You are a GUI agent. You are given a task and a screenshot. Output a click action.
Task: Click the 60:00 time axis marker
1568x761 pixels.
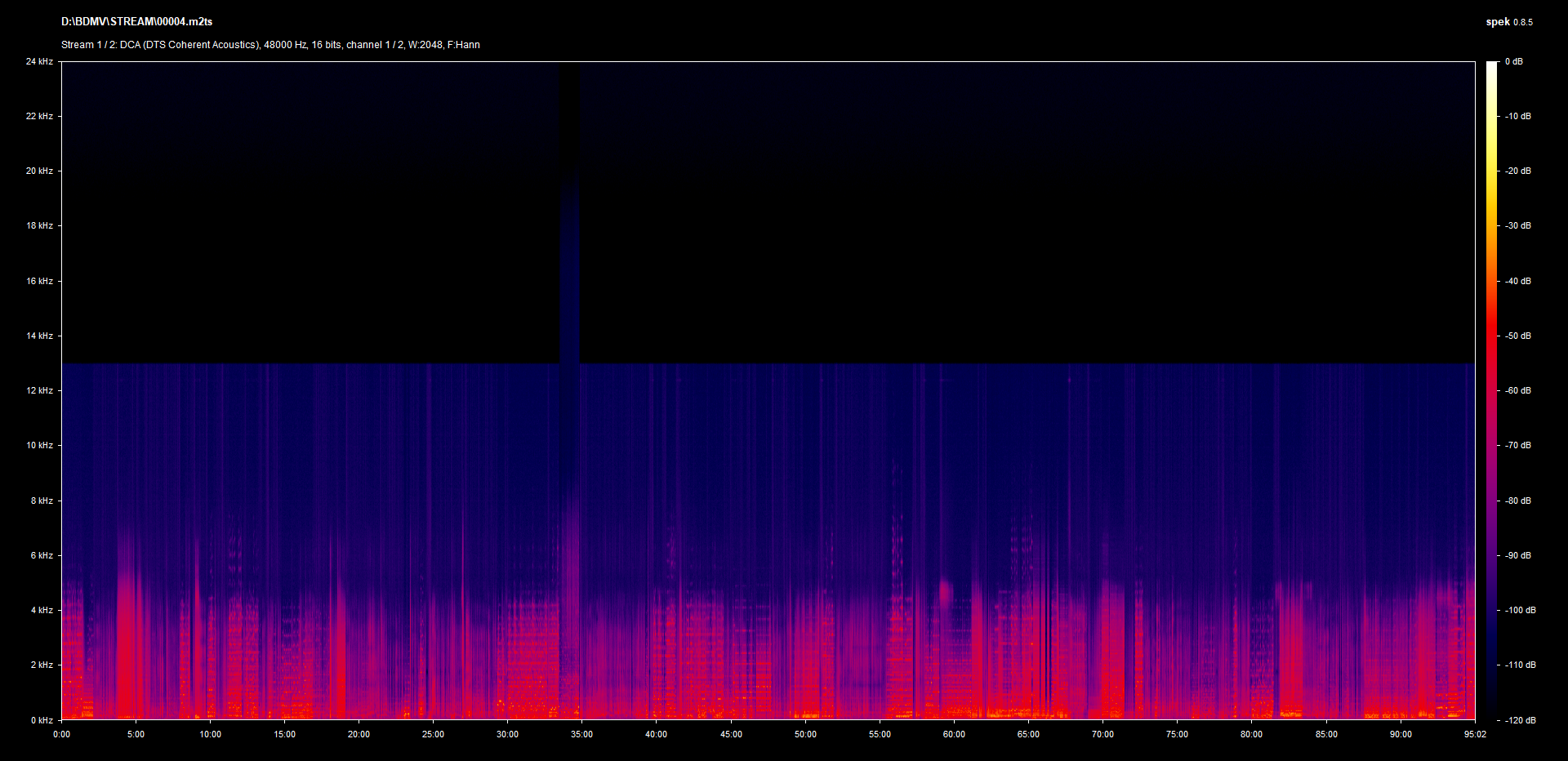pos(954,734)
